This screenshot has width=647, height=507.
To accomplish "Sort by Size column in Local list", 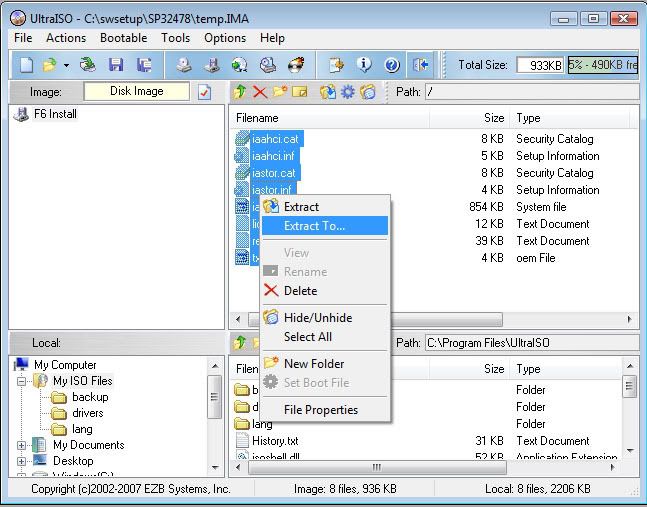I will pos(470,369).
